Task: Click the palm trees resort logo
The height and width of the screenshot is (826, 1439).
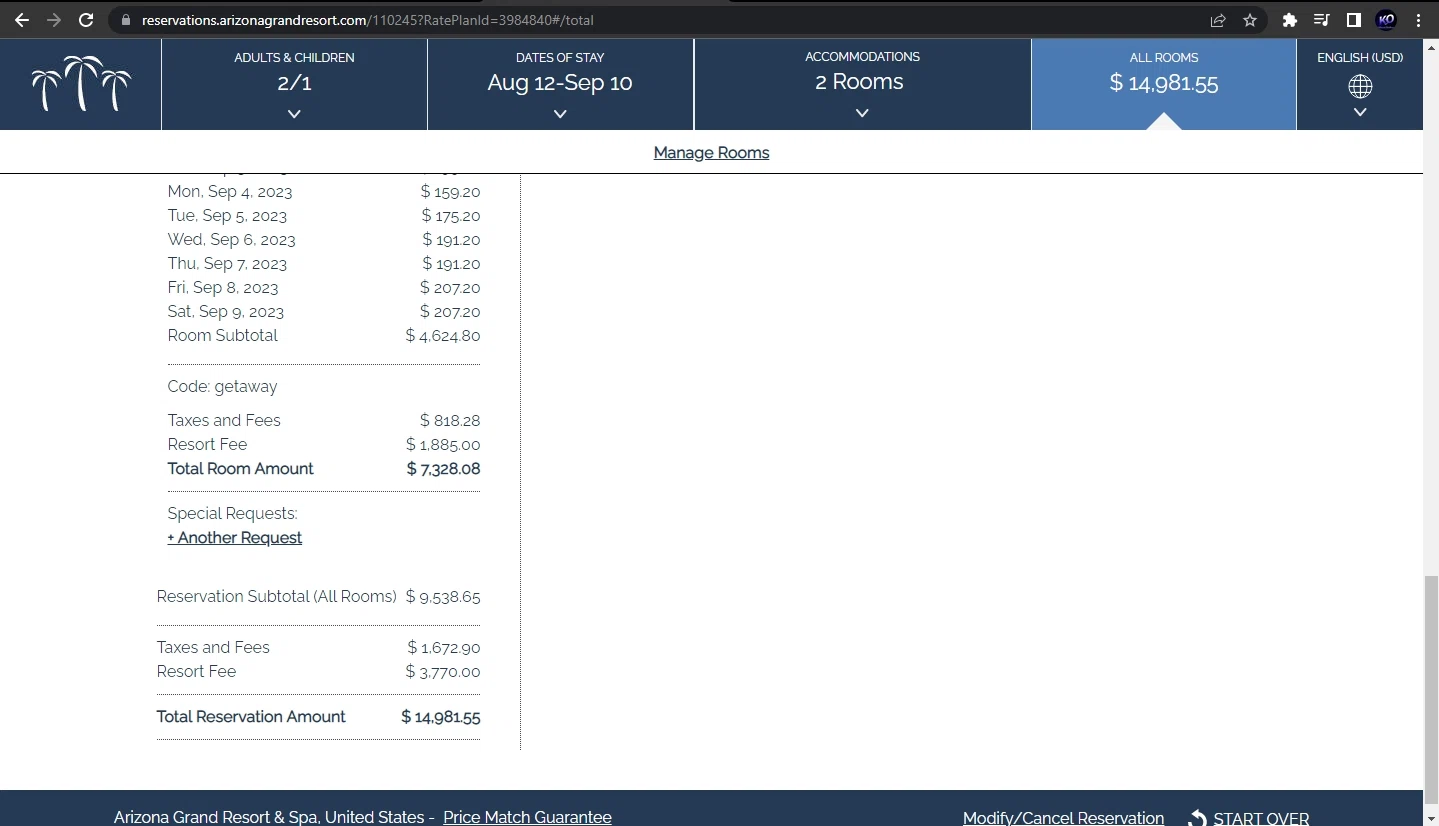Action: [81, 84]
